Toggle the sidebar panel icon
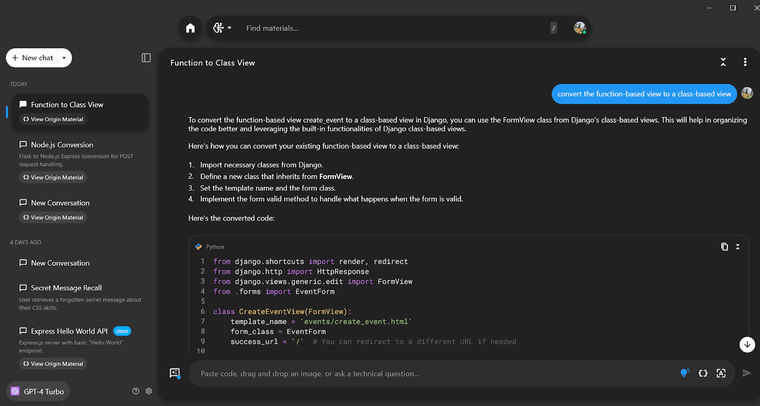Image resolution: width=760 pixels, height=406 pixels. click(146, 58)
